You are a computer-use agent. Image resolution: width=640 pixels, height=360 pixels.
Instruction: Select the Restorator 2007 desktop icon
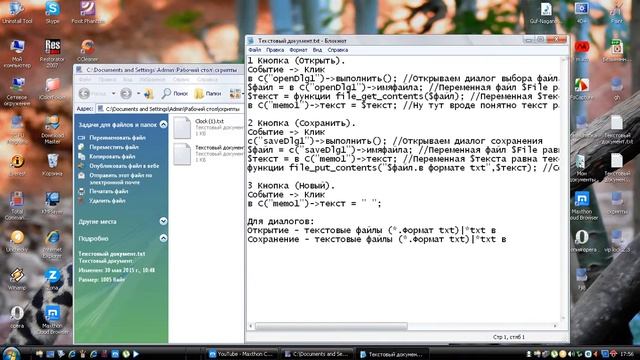(x=52, y=53)
